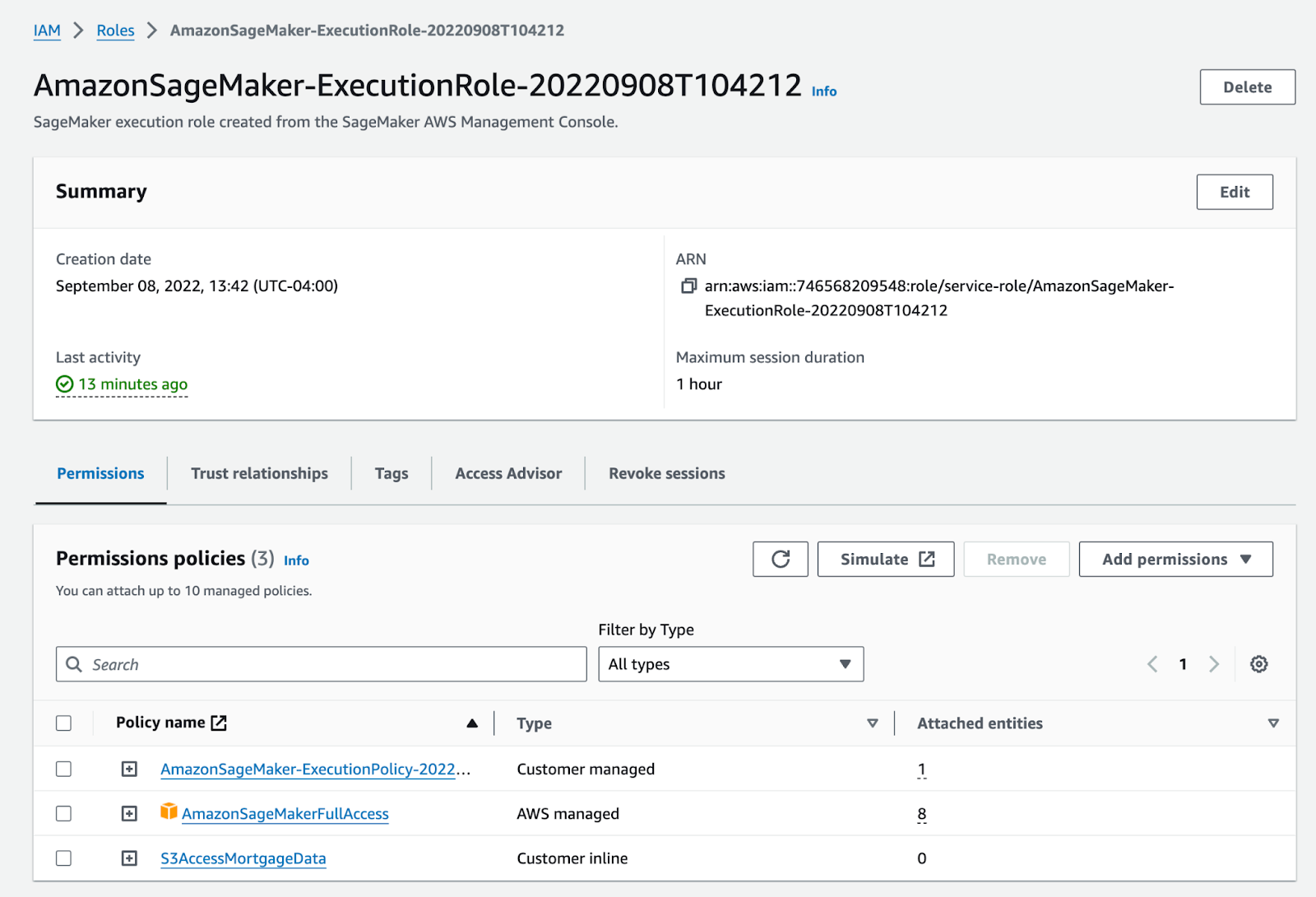Click attached entities count 1
The width and height of the screenshot is (1316, 897).
coord(922,769)
